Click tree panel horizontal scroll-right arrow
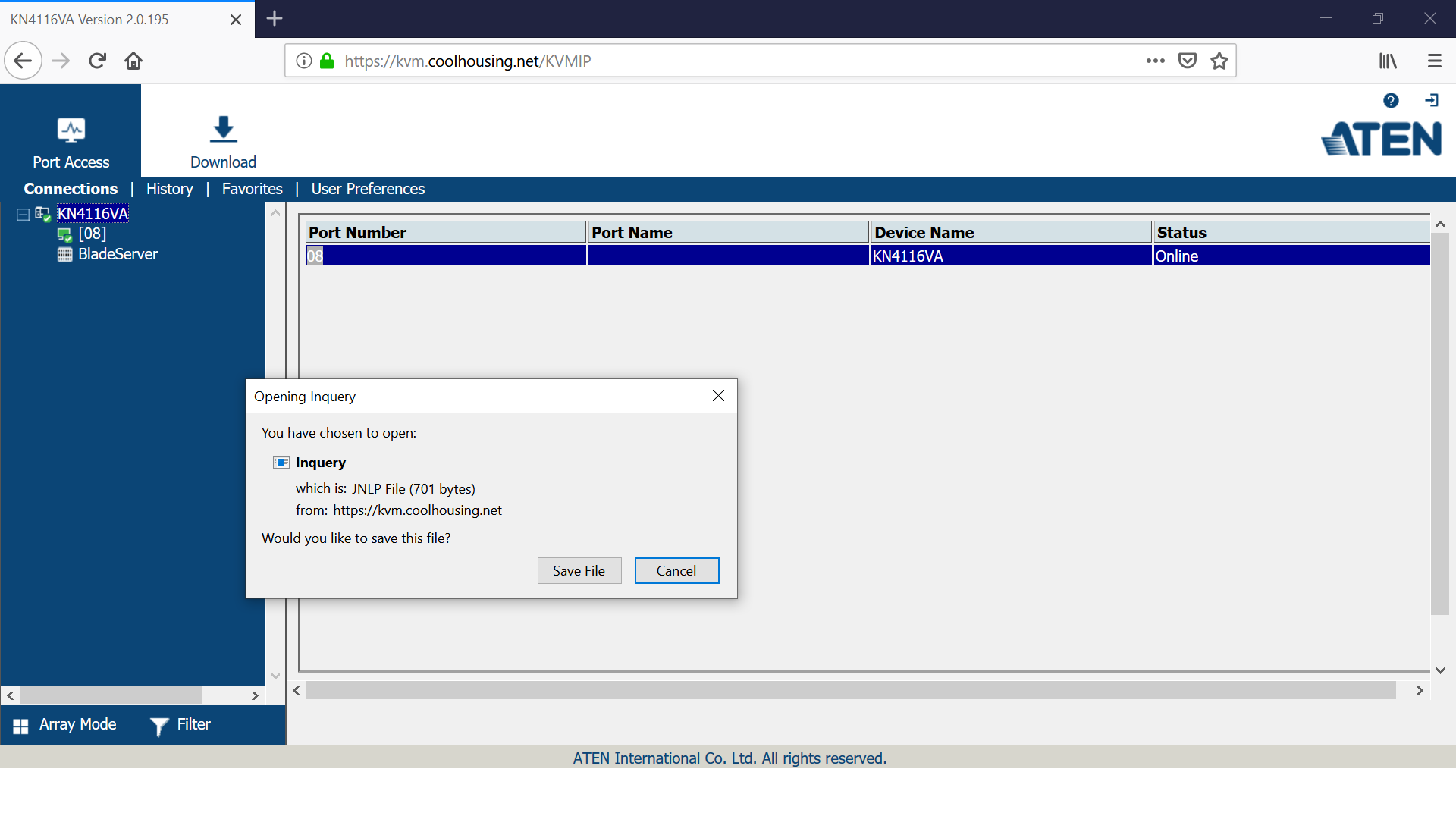The height and width of the screenshot is (819, 1456). [255, 695]
